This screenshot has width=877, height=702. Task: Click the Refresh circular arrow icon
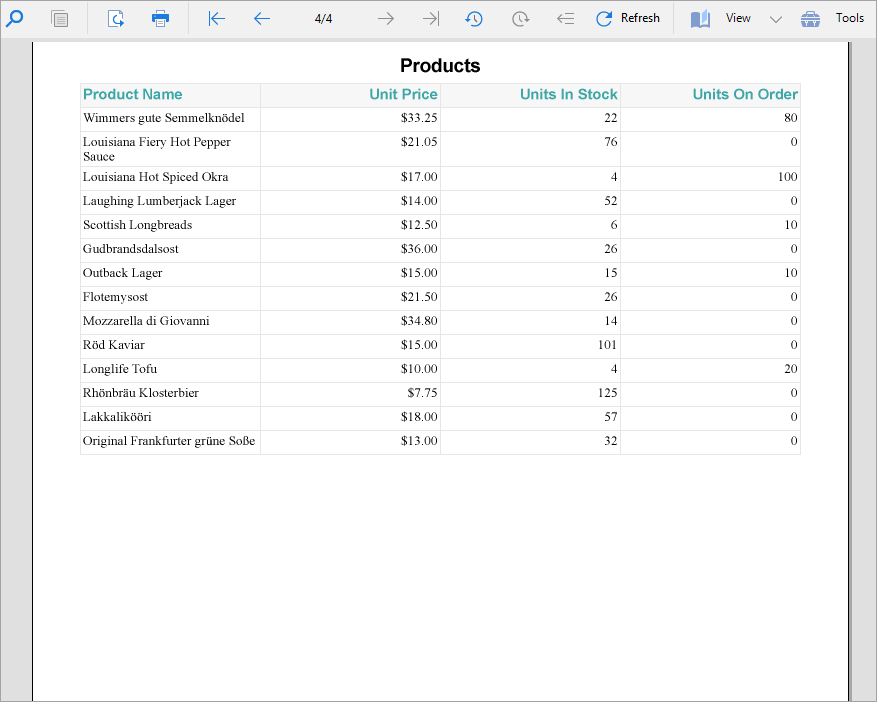[604, 18]
